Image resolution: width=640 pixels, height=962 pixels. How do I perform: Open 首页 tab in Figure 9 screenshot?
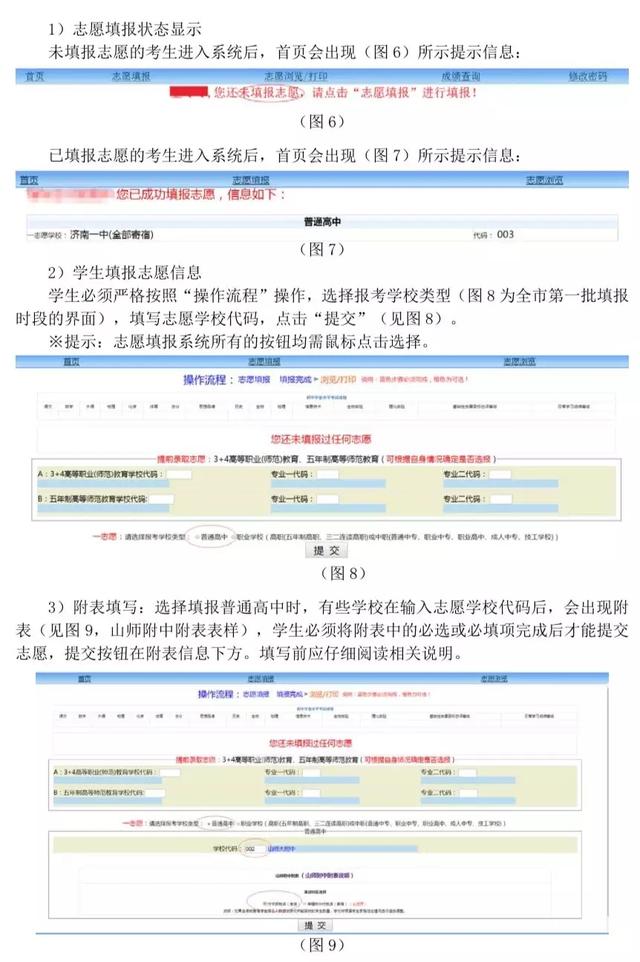(84, 679)
